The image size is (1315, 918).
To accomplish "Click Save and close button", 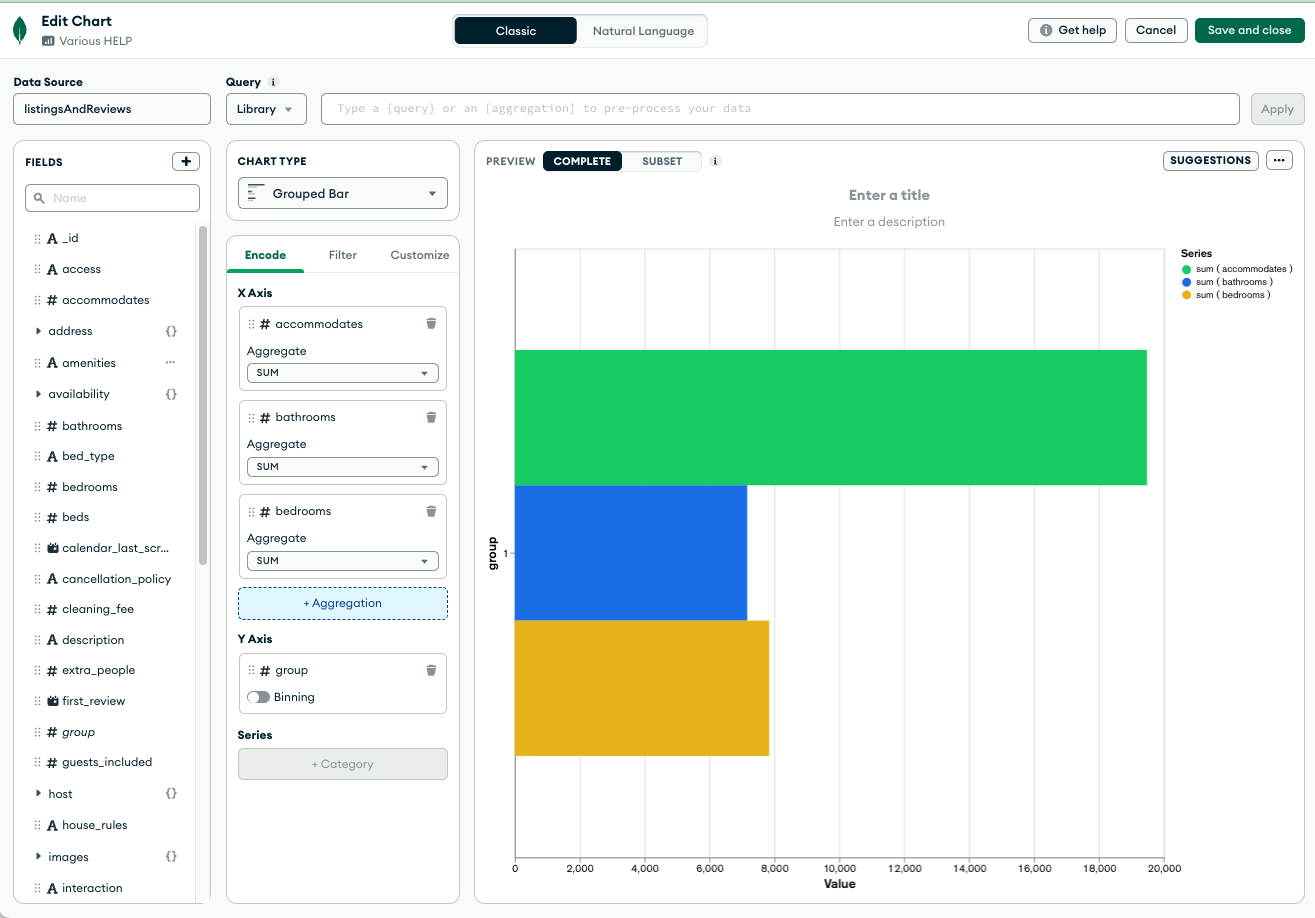I will [1249, 30].
